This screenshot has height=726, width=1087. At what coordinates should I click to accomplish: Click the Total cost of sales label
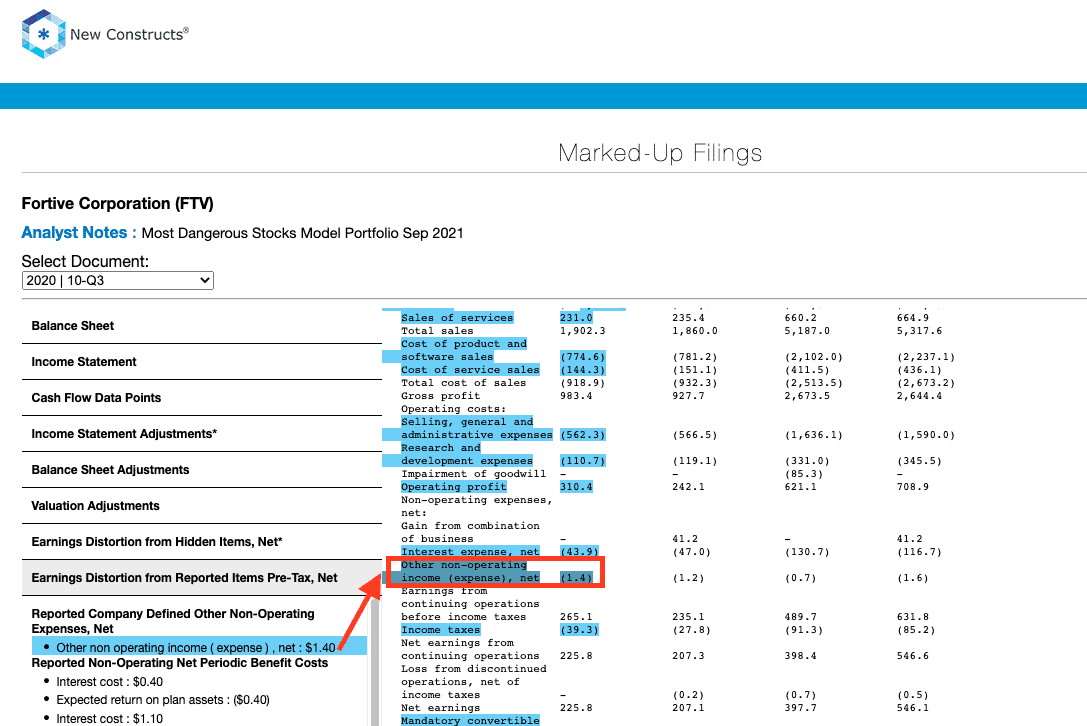point(463,383)
